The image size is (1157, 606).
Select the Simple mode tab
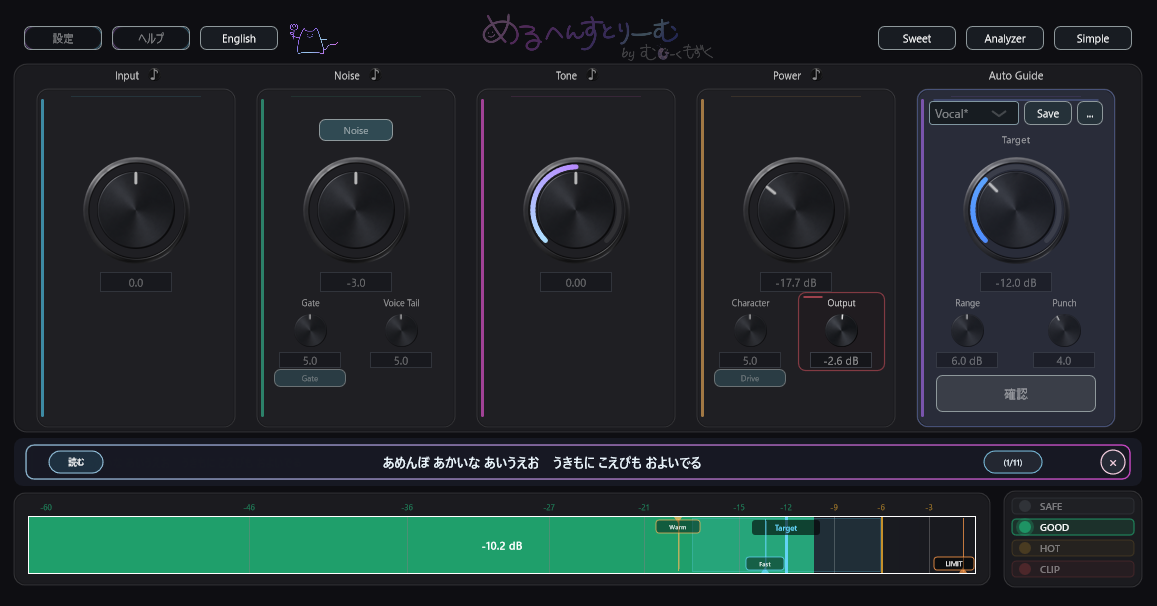click(x=1093, y=38)
